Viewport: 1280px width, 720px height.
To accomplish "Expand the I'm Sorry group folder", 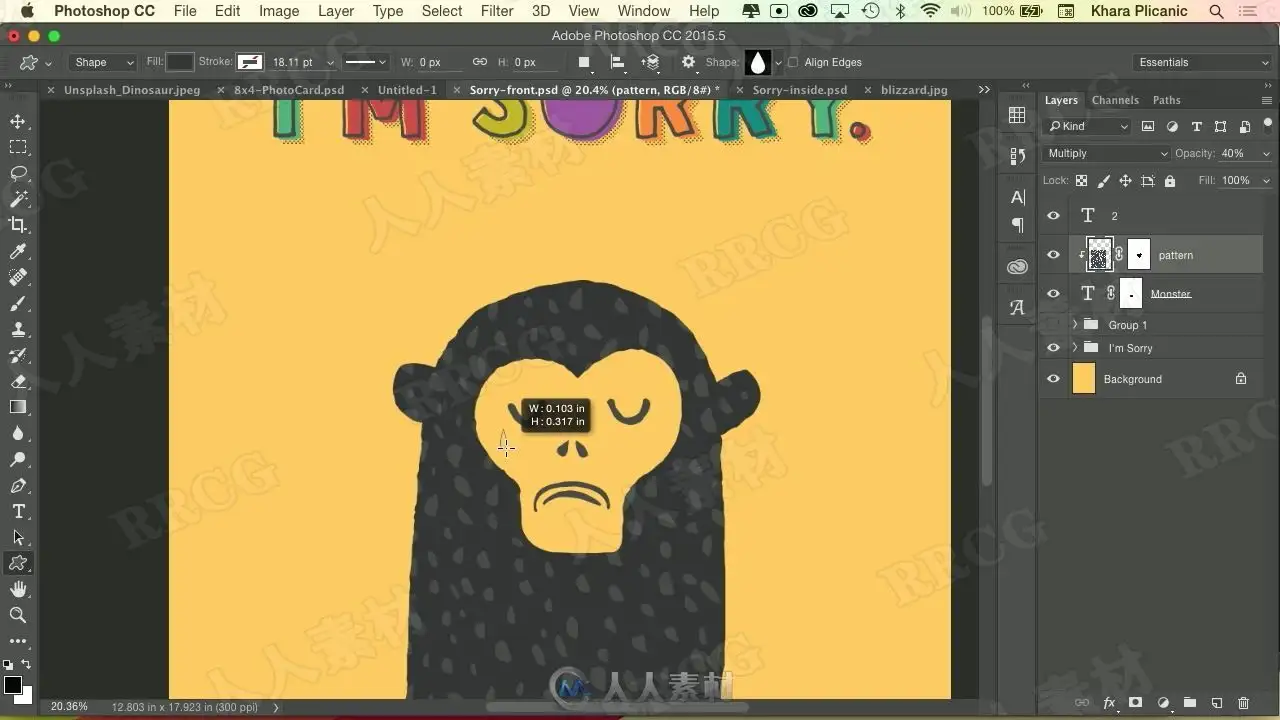I will pos(1075,348).
